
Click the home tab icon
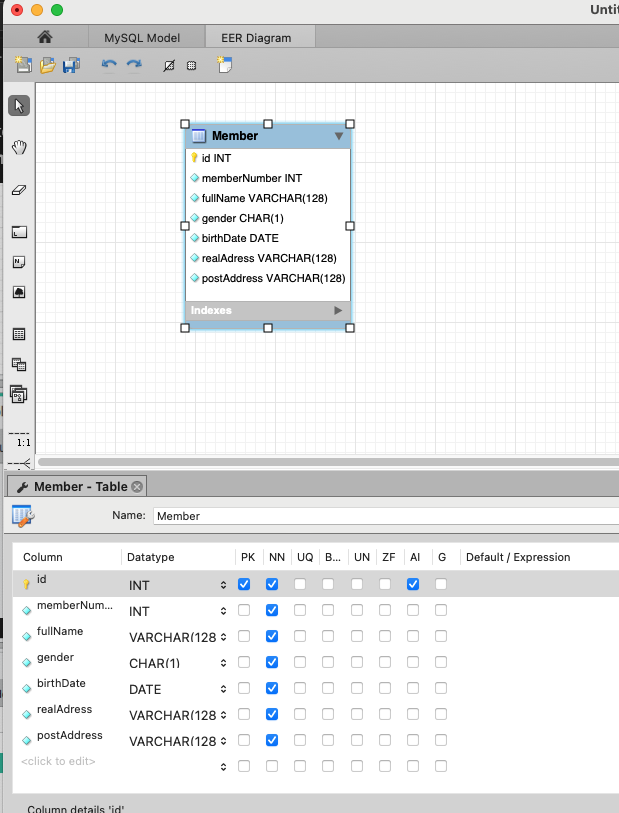44,38
